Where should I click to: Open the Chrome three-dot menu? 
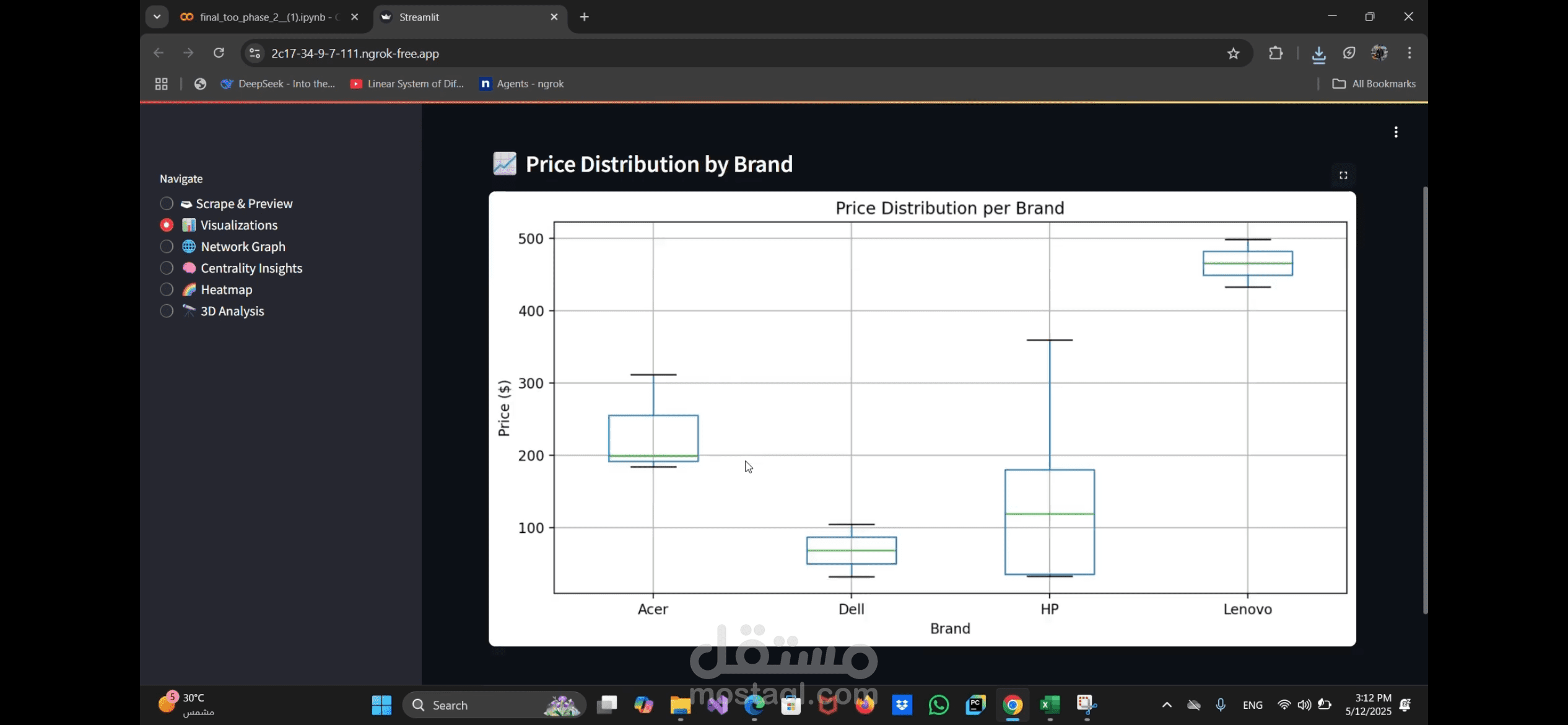[1409, 53]
